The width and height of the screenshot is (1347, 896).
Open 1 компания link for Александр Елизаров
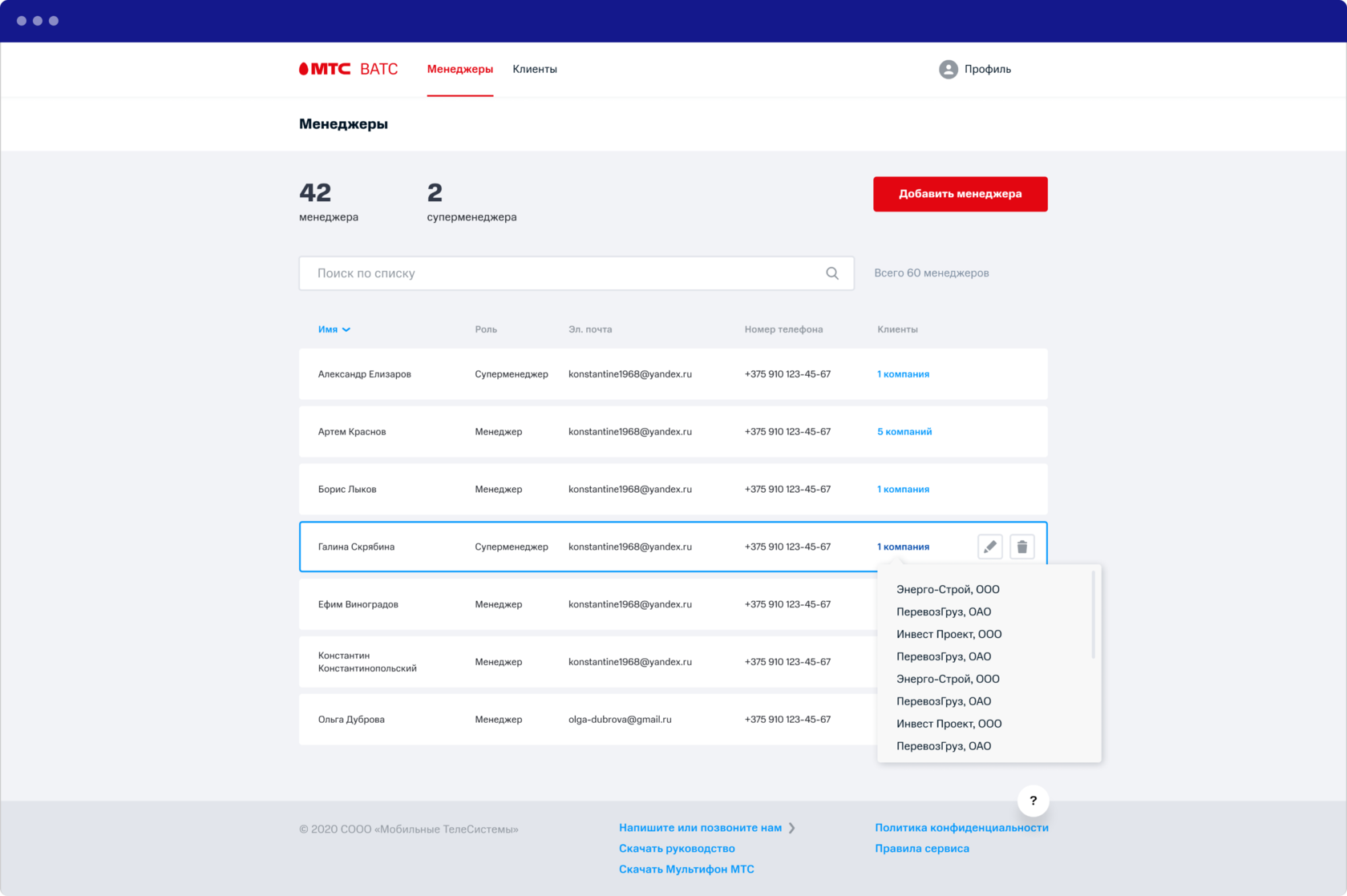pos(903,374)
